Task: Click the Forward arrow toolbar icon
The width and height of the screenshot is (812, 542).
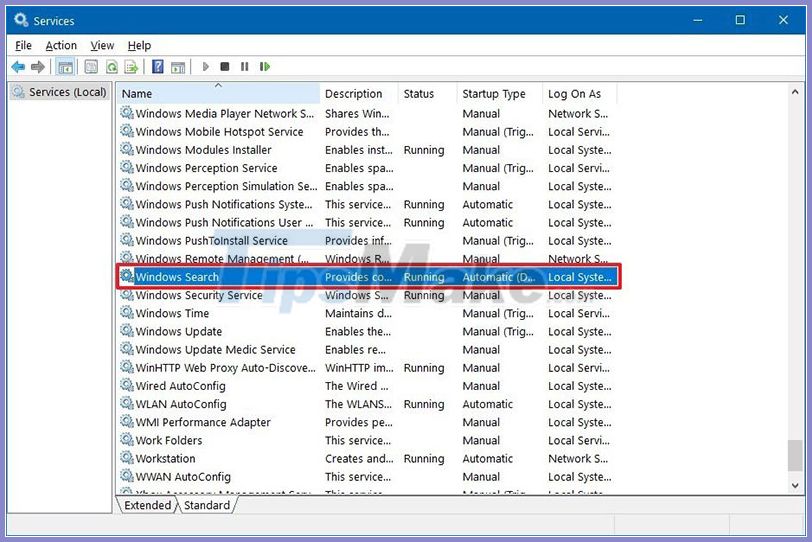Action: [38, 67]
